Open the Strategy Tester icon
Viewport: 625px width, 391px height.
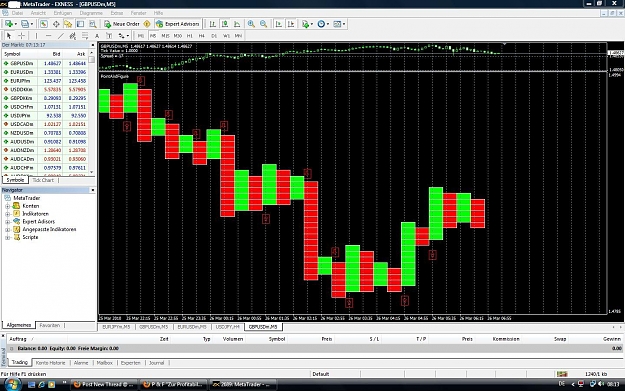[x=93, y=24]
